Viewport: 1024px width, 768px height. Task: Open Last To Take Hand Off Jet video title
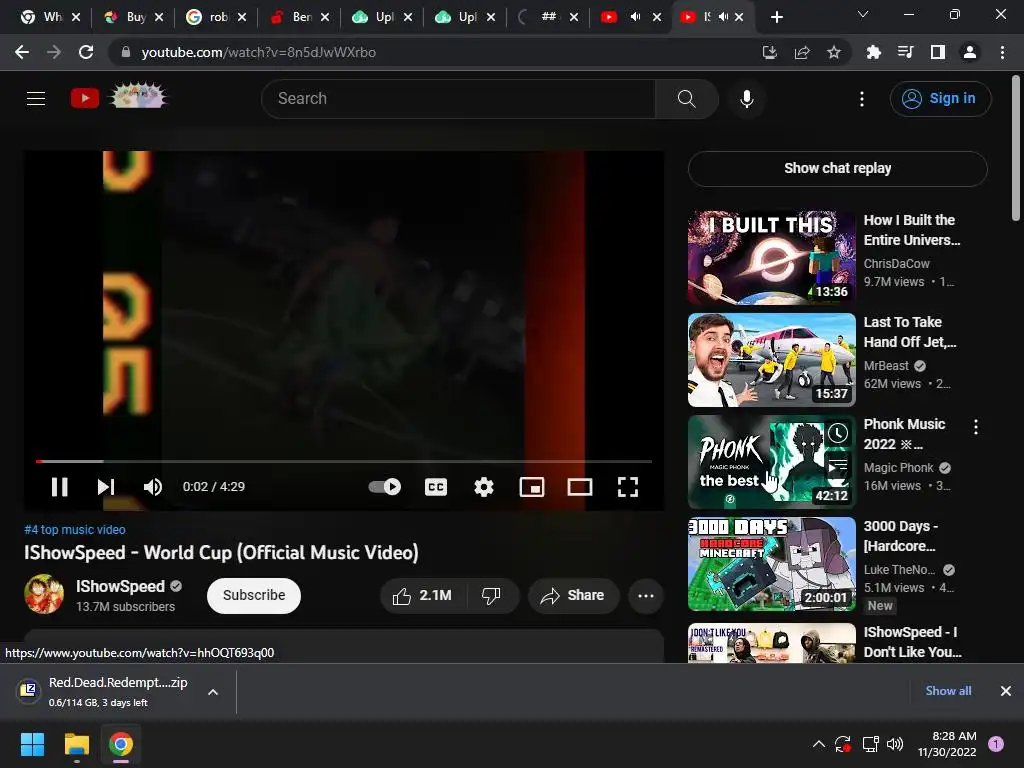pyautogui.click(x=910, y=332)
